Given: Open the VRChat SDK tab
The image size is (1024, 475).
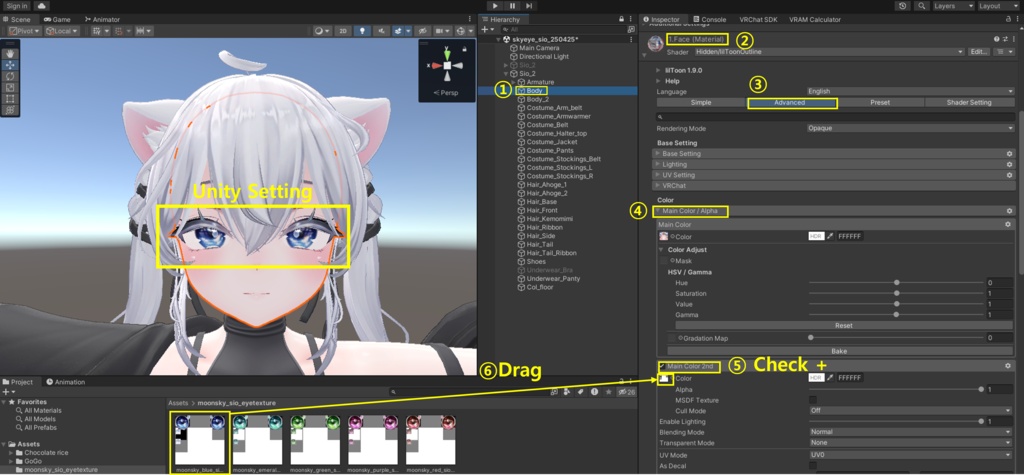Looking at the screenshot, I should pos(758,20).
